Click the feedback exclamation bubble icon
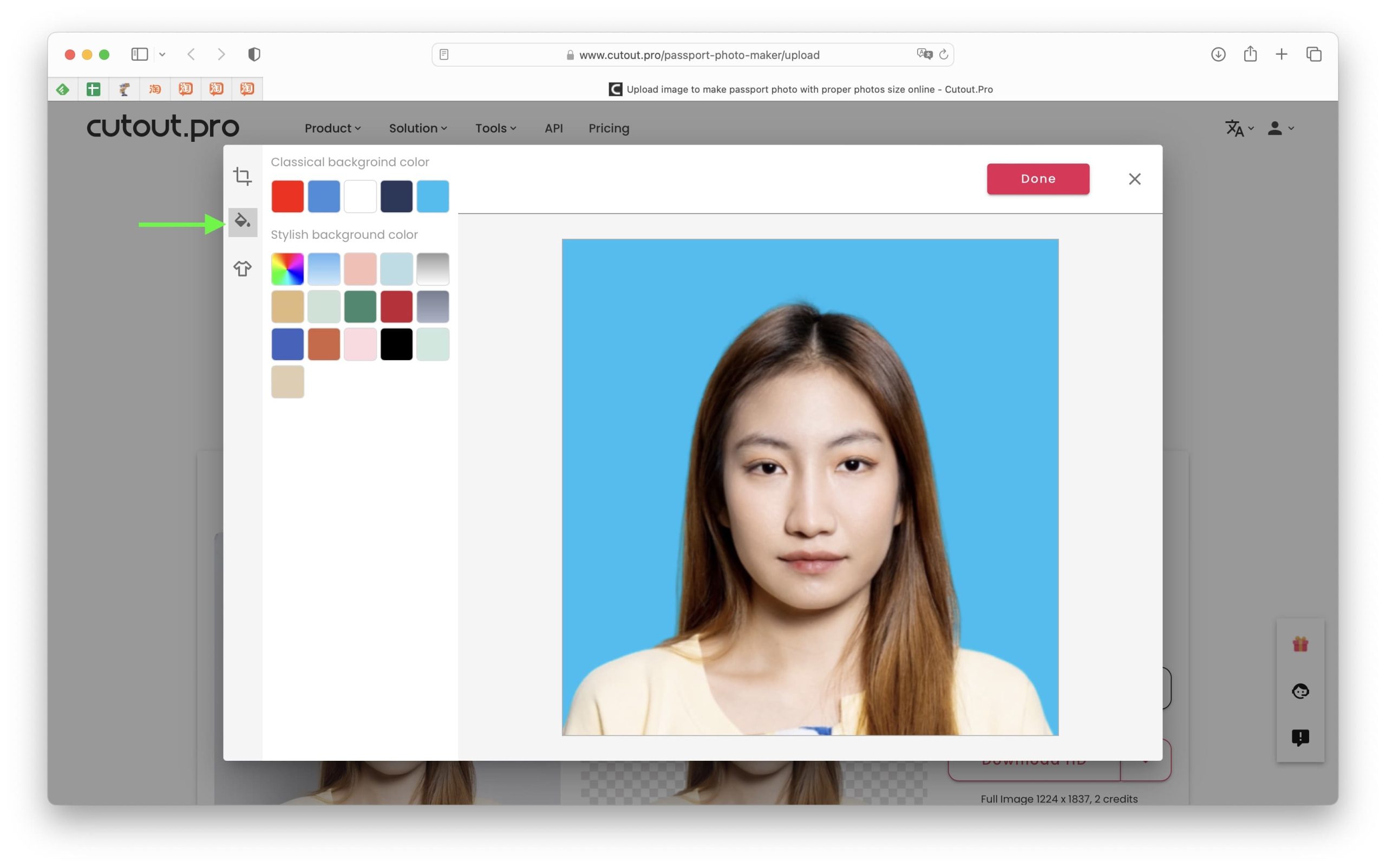This screenshot has width=1386, height=868. click(1300, 737)
